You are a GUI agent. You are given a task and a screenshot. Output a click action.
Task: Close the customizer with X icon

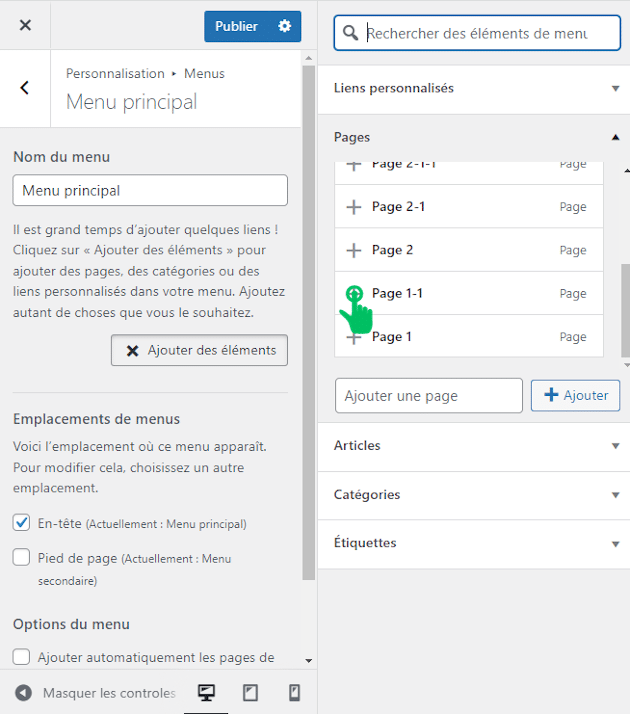coord(25,26)
